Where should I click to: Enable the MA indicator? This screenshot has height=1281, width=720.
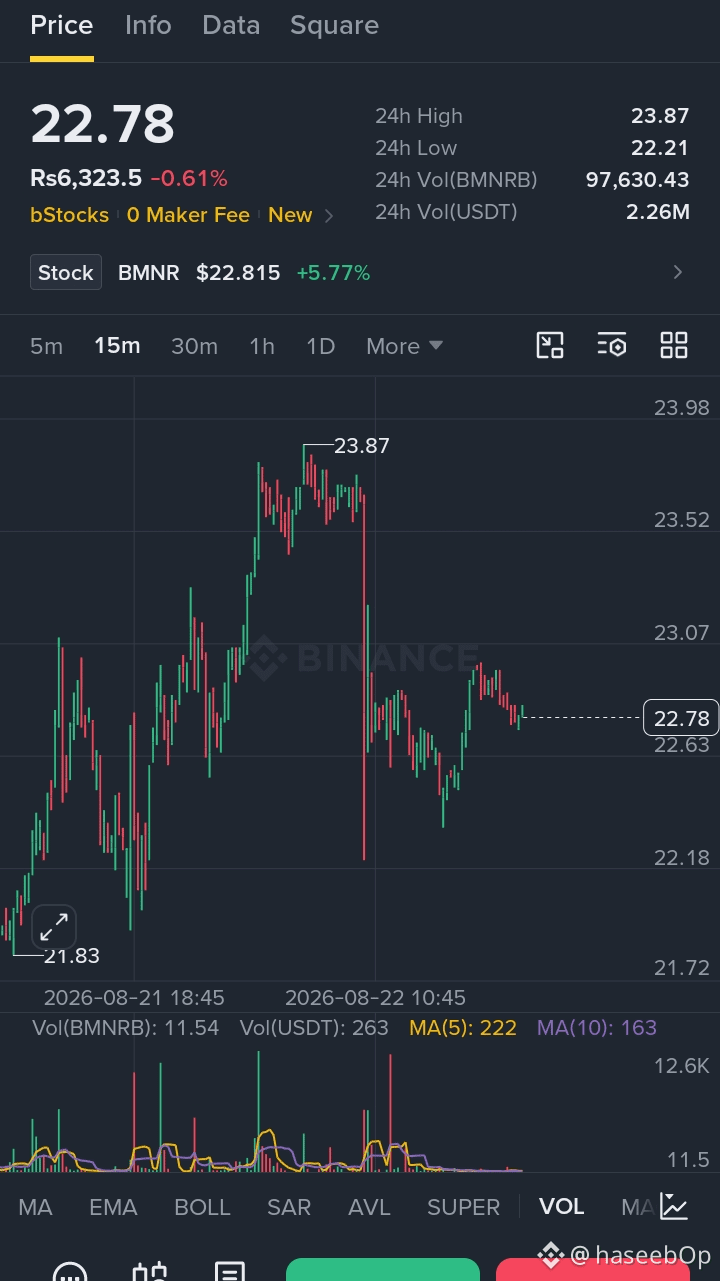coord(35,1207)
